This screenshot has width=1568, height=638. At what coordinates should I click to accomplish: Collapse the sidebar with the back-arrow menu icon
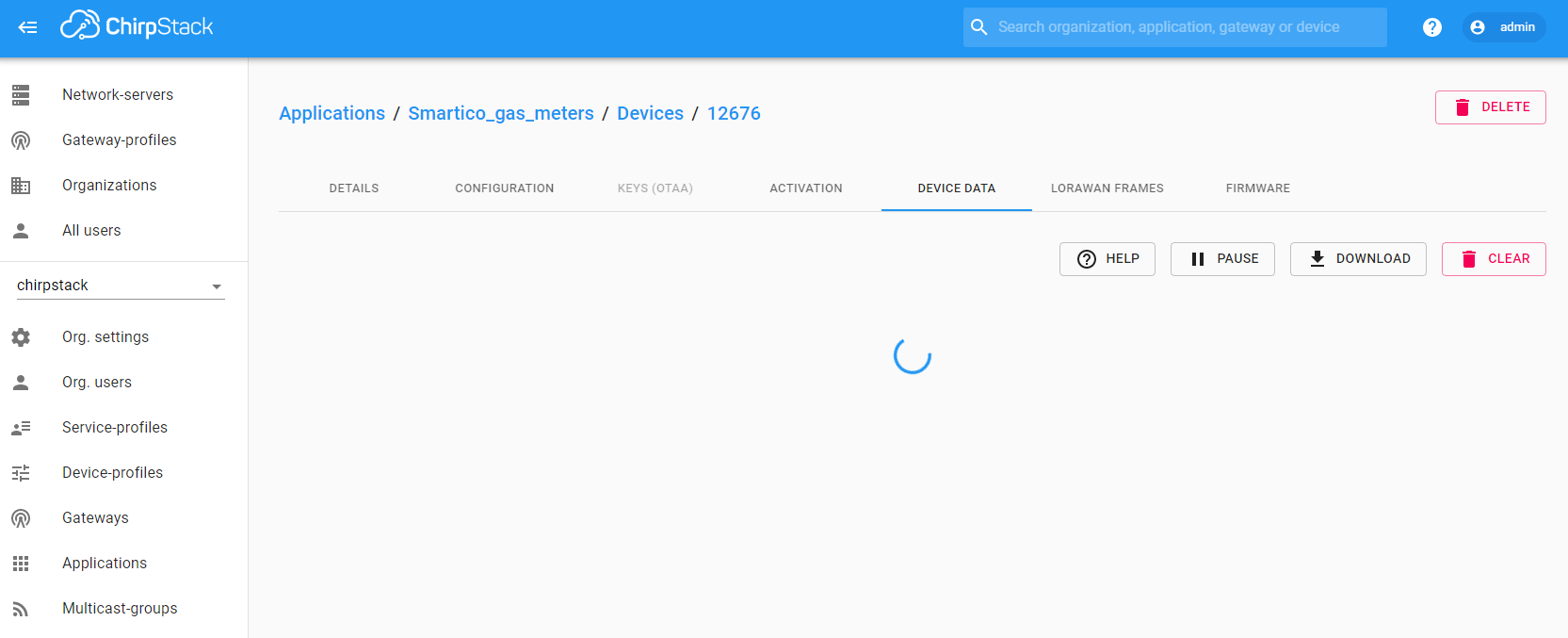(x=27, y=27)
